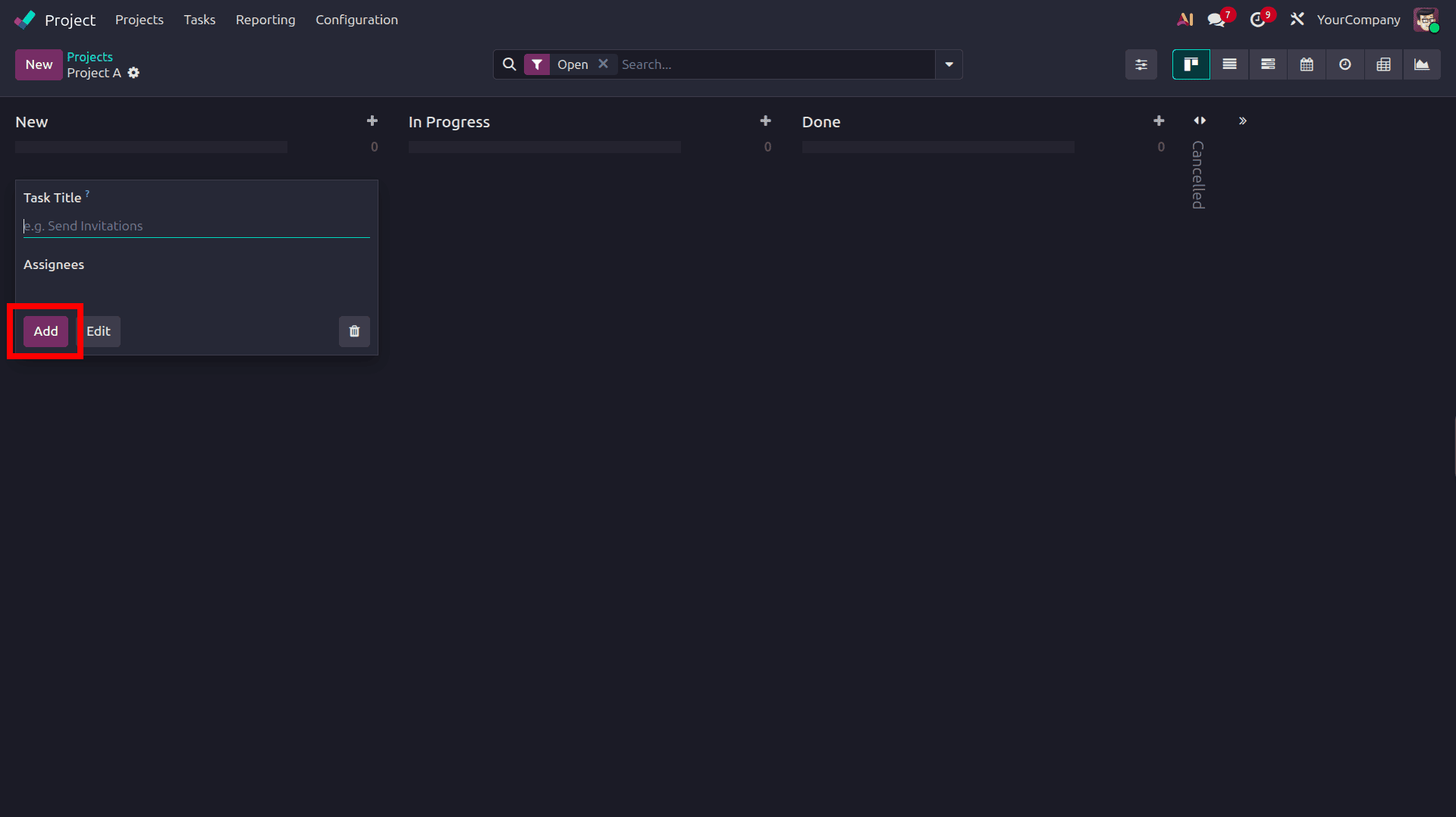The width and height of the screenshot is (1456, 817).
Task: Open conversations messages icon
Action: (x=1217, y=20)
